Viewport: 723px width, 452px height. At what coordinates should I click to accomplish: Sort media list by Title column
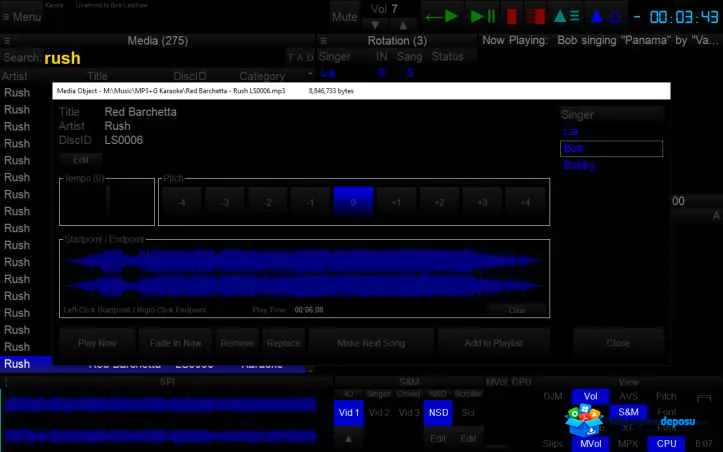tap(98, 76)
